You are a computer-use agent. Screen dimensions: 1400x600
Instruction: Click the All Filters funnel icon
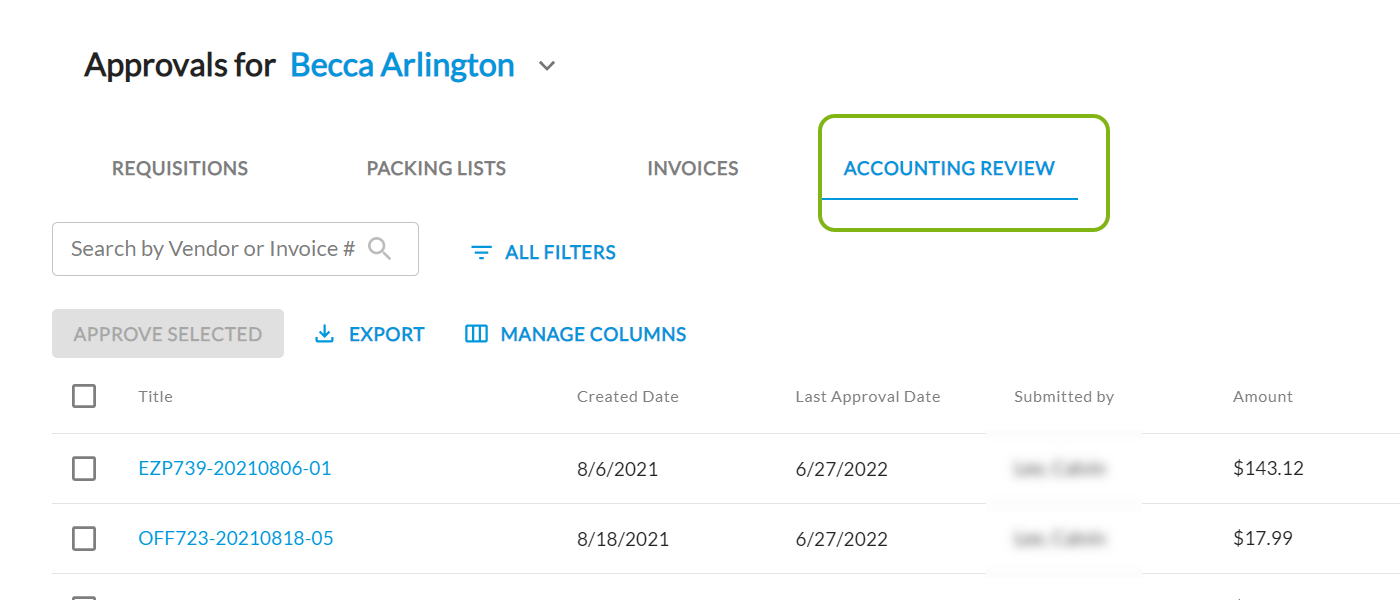(481, 253)
